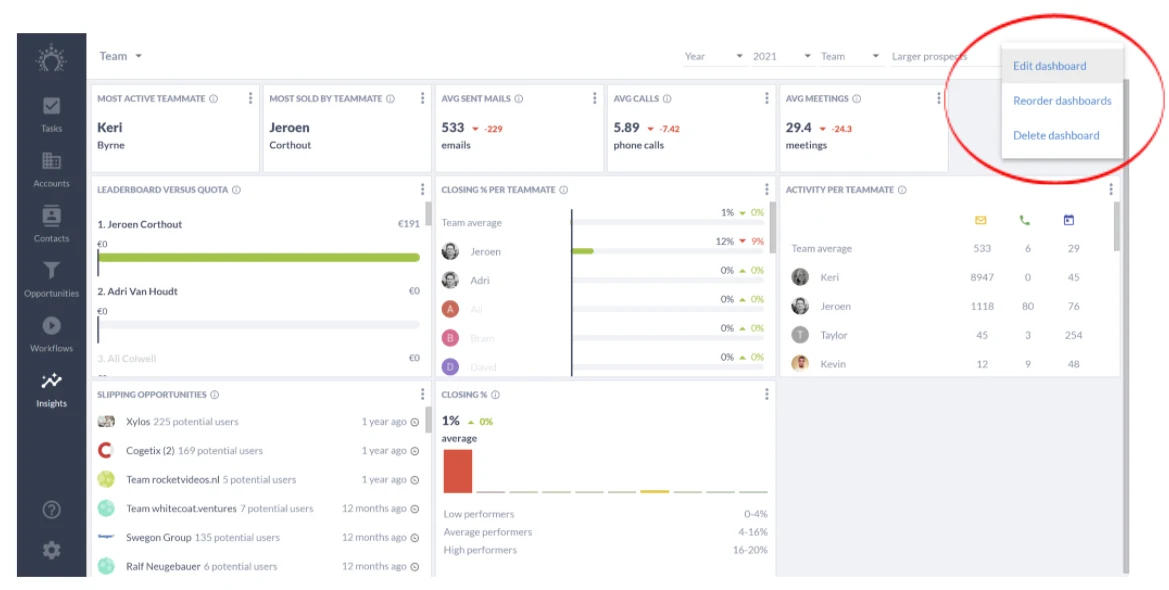Open Workflows from the sidebar
1169x590 pixels.
tap(51, 334)
